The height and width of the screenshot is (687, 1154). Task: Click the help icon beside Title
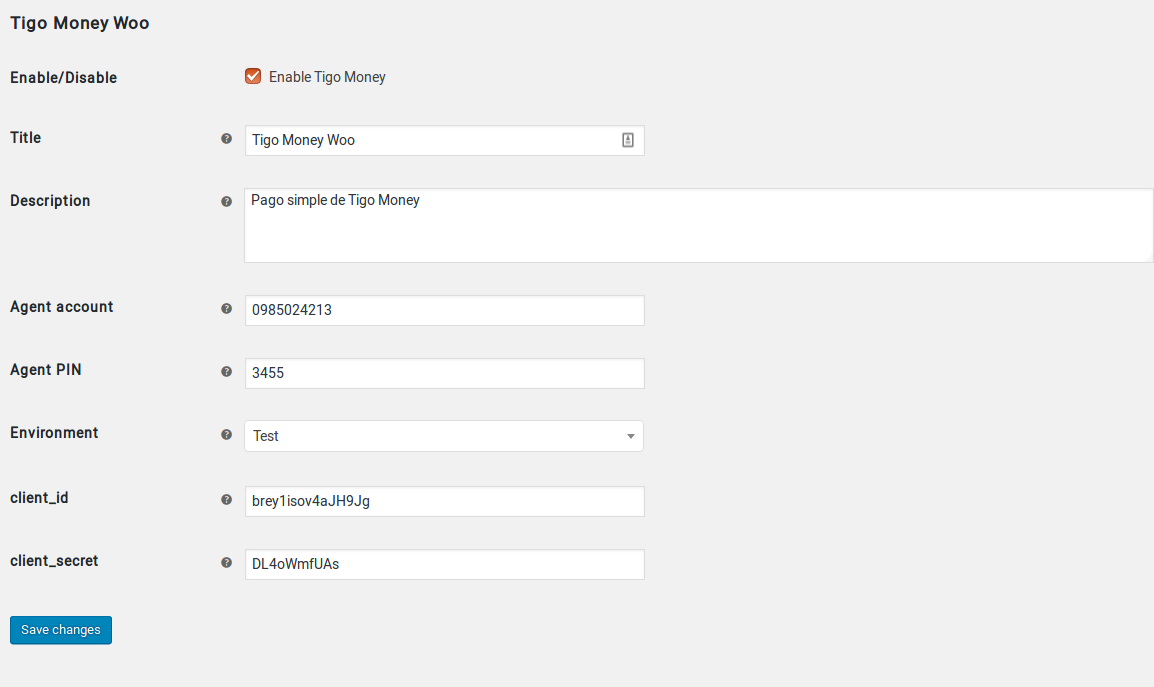pos(227,138)
